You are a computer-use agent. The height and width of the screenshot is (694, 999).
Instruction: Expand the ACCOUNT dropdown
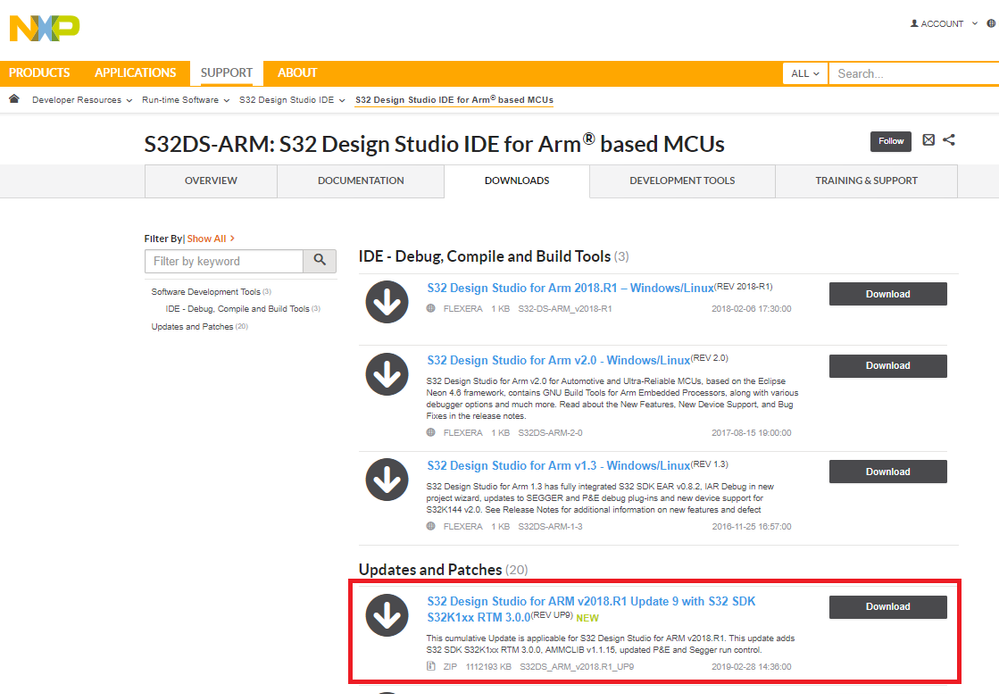[x=974, y=24]
